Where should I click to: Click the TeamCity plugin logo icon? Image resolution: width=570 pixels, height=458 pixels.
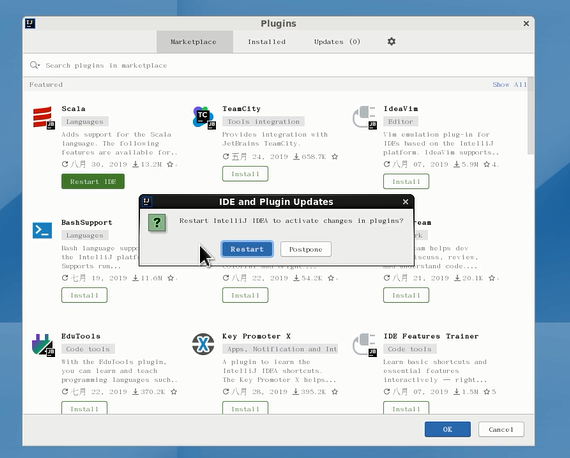pyautogui.click(x=204, y=117)
